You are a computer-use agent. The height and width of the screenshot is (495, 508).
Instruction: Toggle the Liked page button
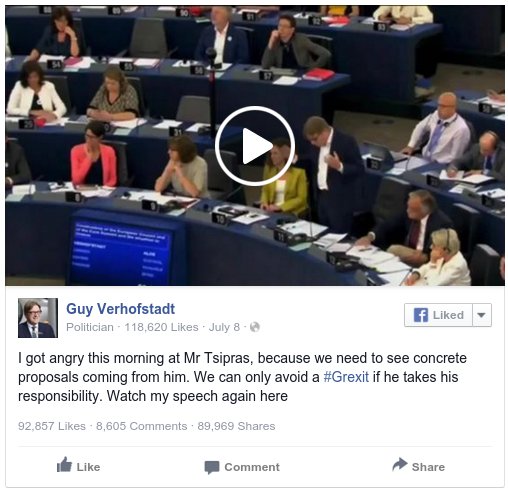coord(438,315)
